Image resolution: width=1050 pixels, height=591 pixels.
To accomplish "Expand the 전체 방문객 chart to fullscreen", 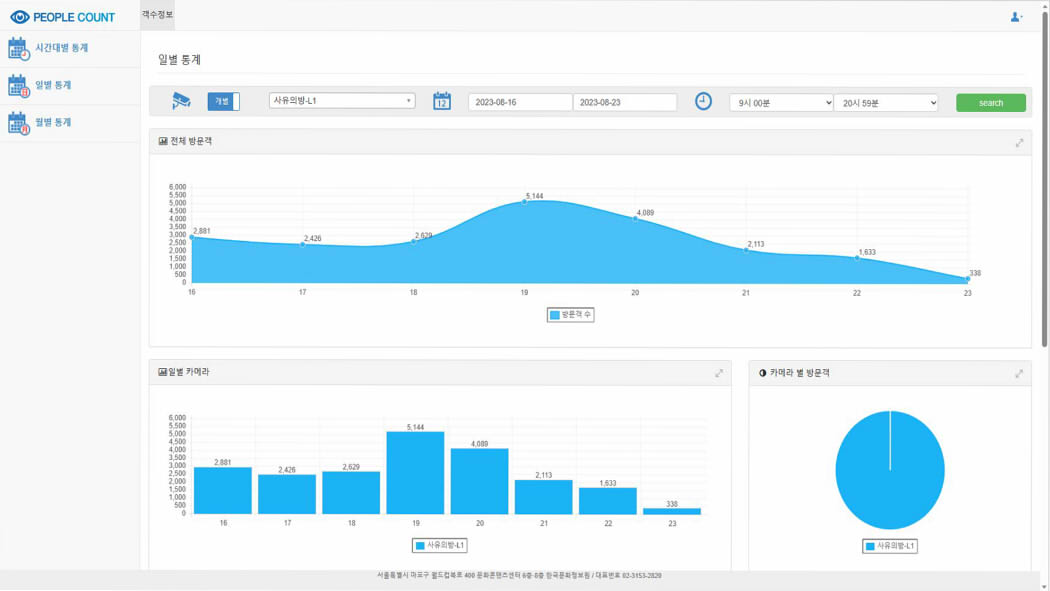I will pyautogui.click(x=1019, y=143).
